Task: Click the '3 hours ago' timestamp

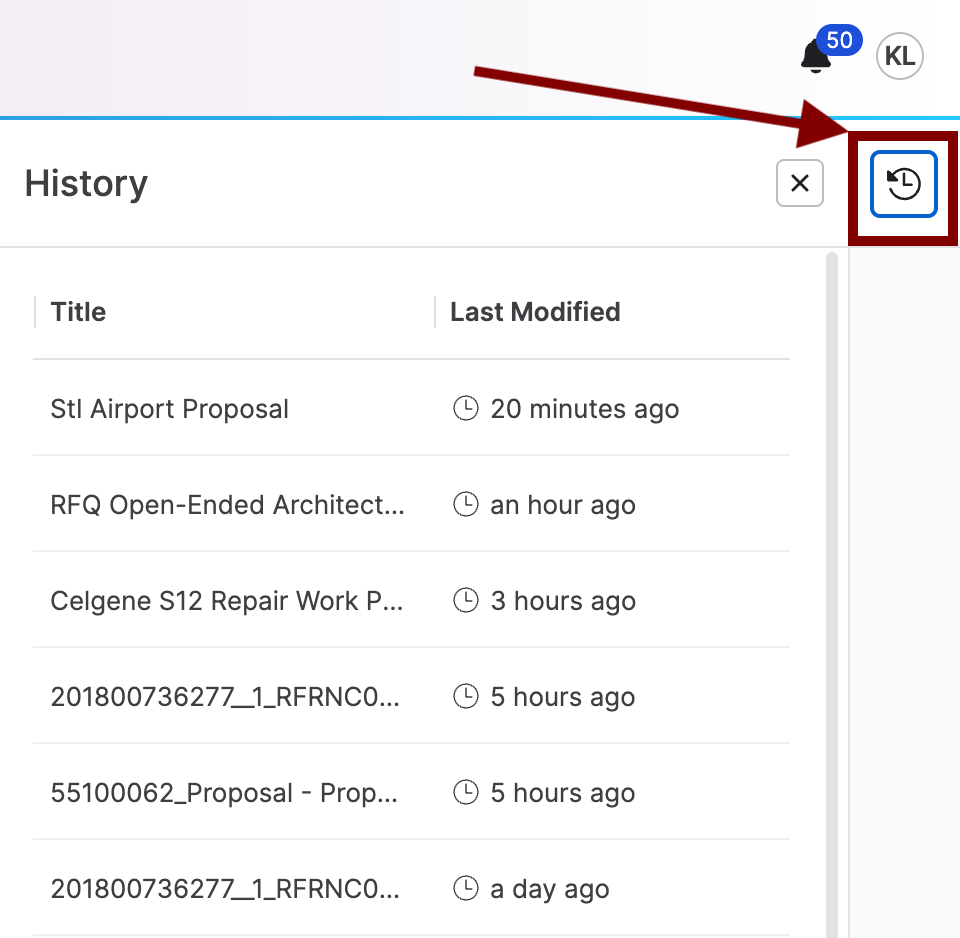Action: click(563, 601)
